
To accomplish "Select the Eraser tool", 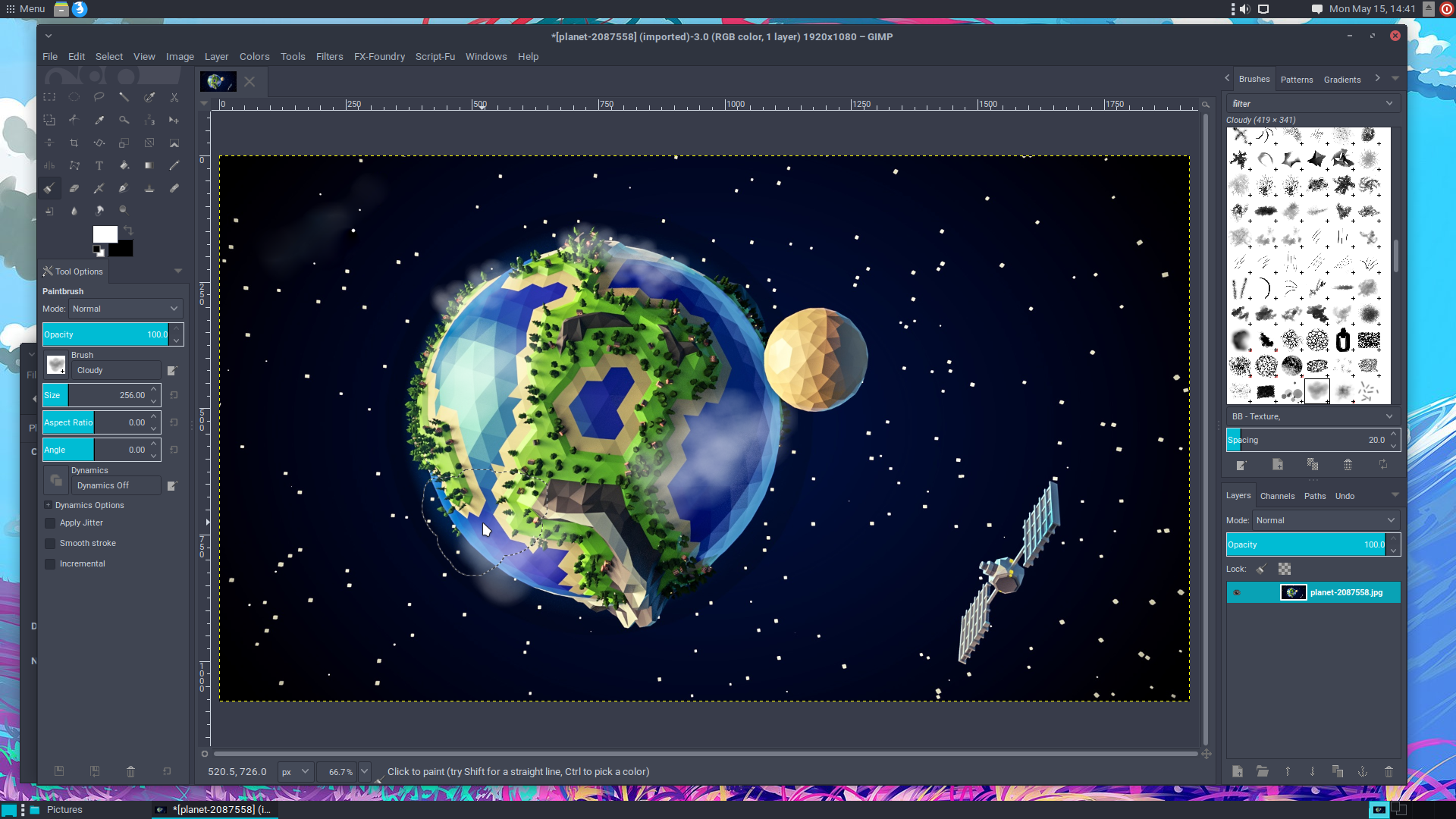I will pyautogui.click(x=74, y=188).
